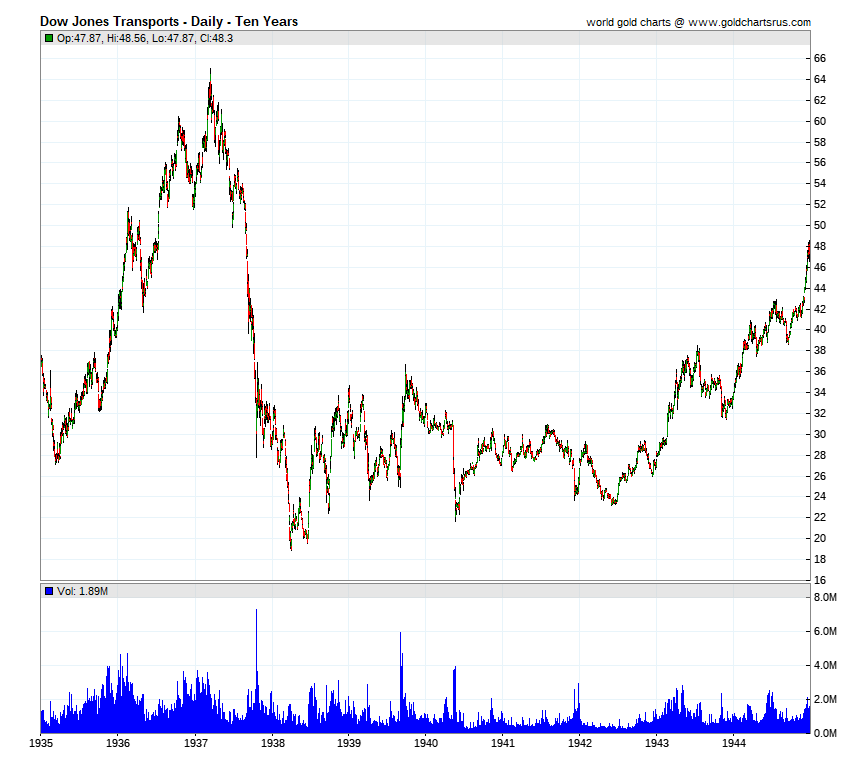Click the green price legend square
850x769 pixels.
point(49,38)
